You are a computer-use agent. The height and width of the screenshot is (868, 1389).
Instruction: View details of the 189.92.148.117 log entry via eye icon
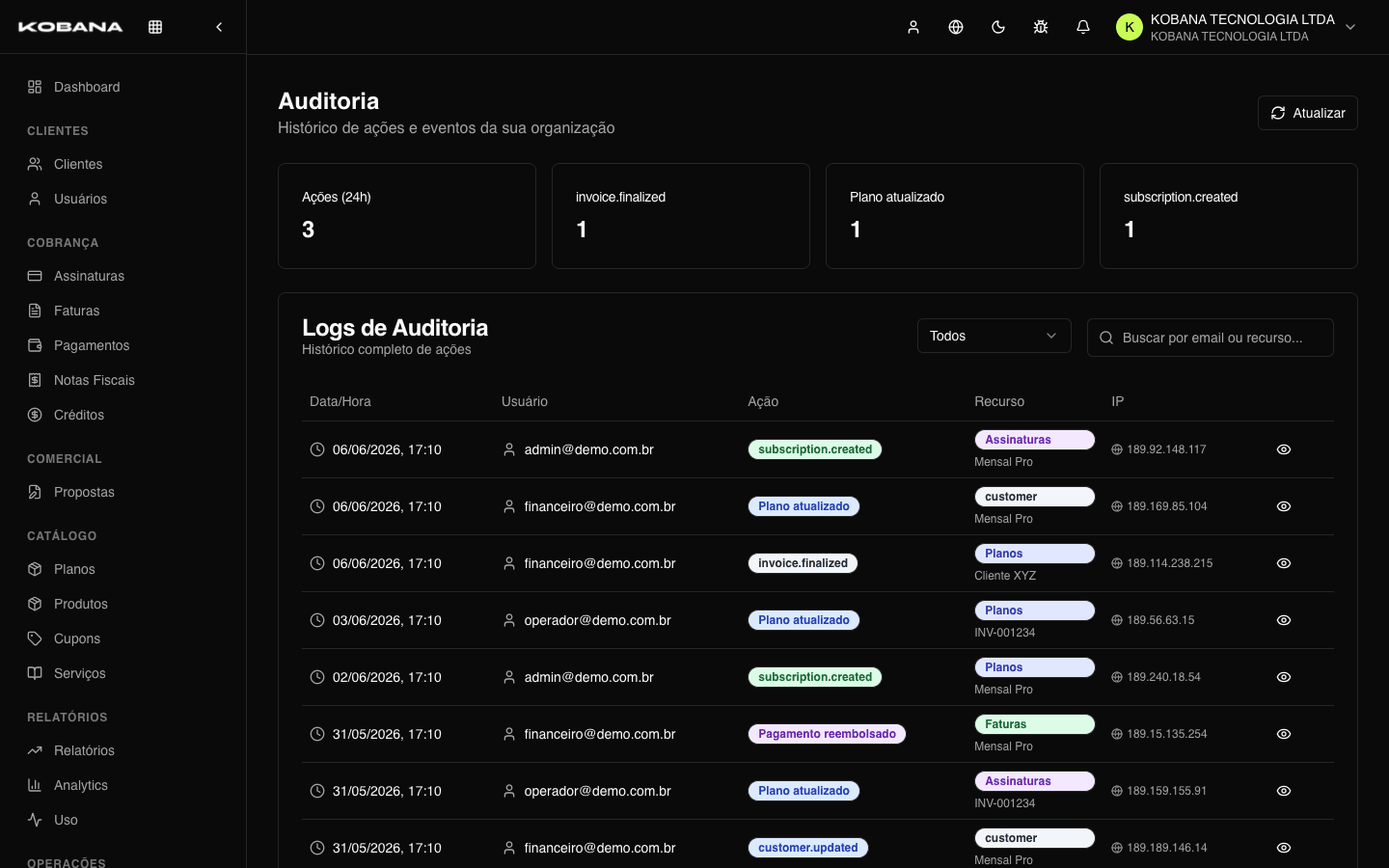1284,449
